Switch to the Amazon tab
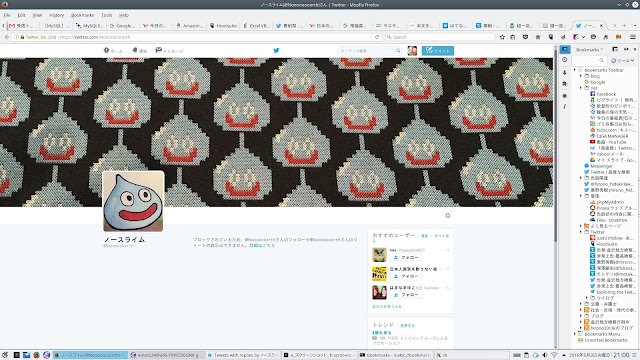Viewport: 640px width, 360px height. click(x=189, y=25)
